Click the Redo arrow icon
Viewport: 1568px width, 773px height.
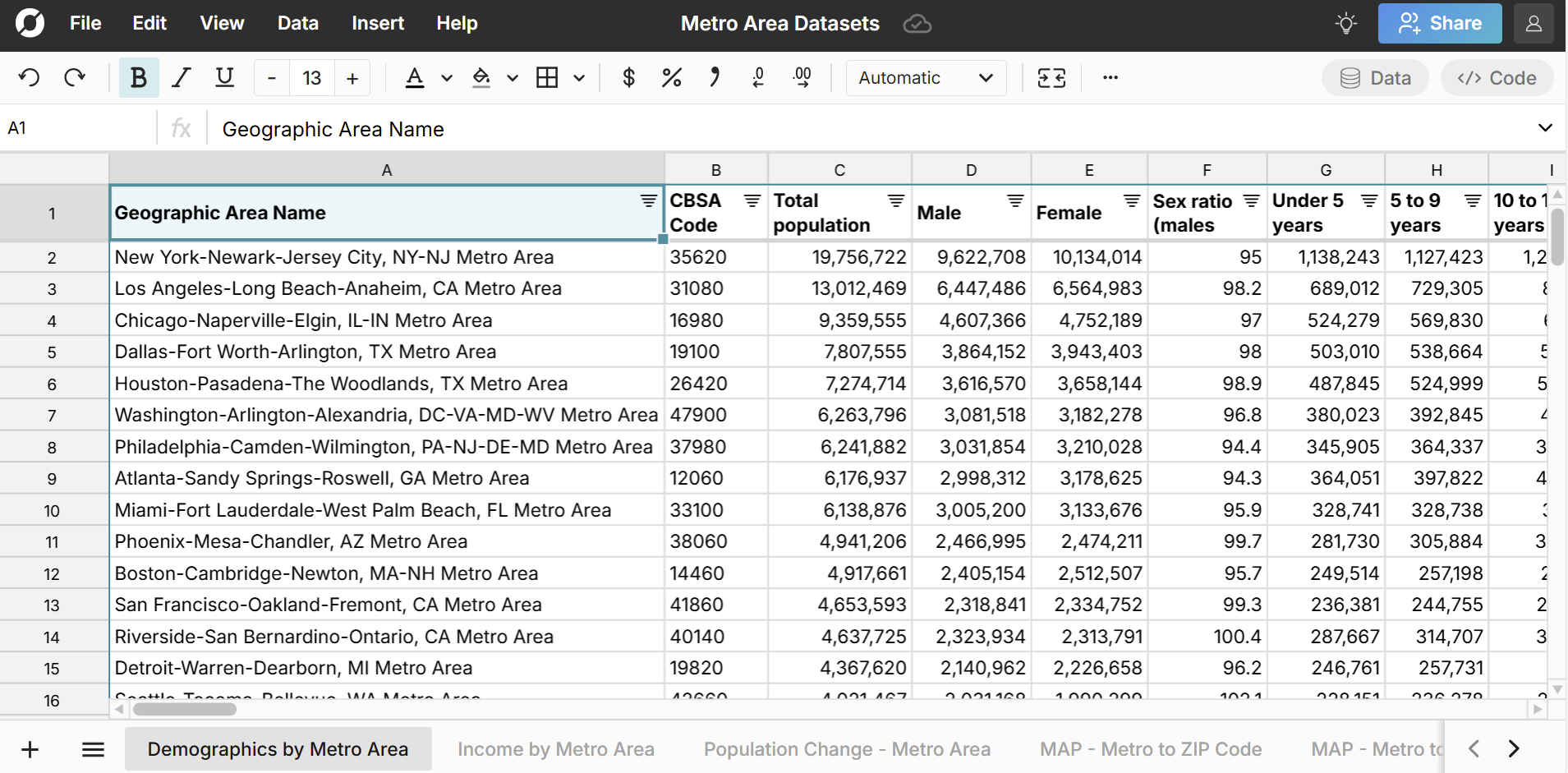(x=75, y=78)
